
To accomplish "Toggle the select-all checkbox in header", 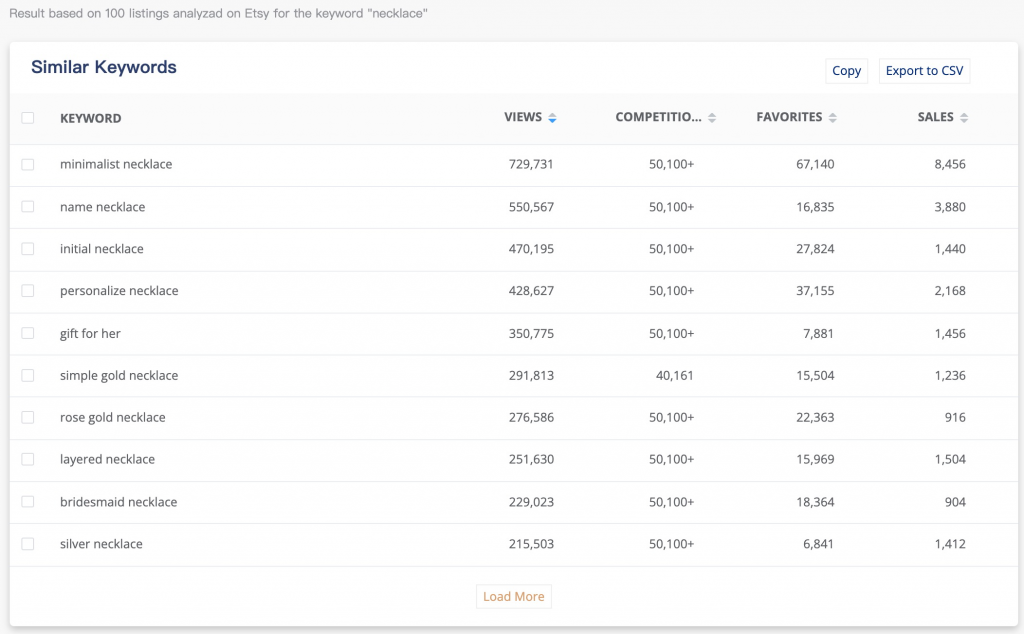I will 28,118.
